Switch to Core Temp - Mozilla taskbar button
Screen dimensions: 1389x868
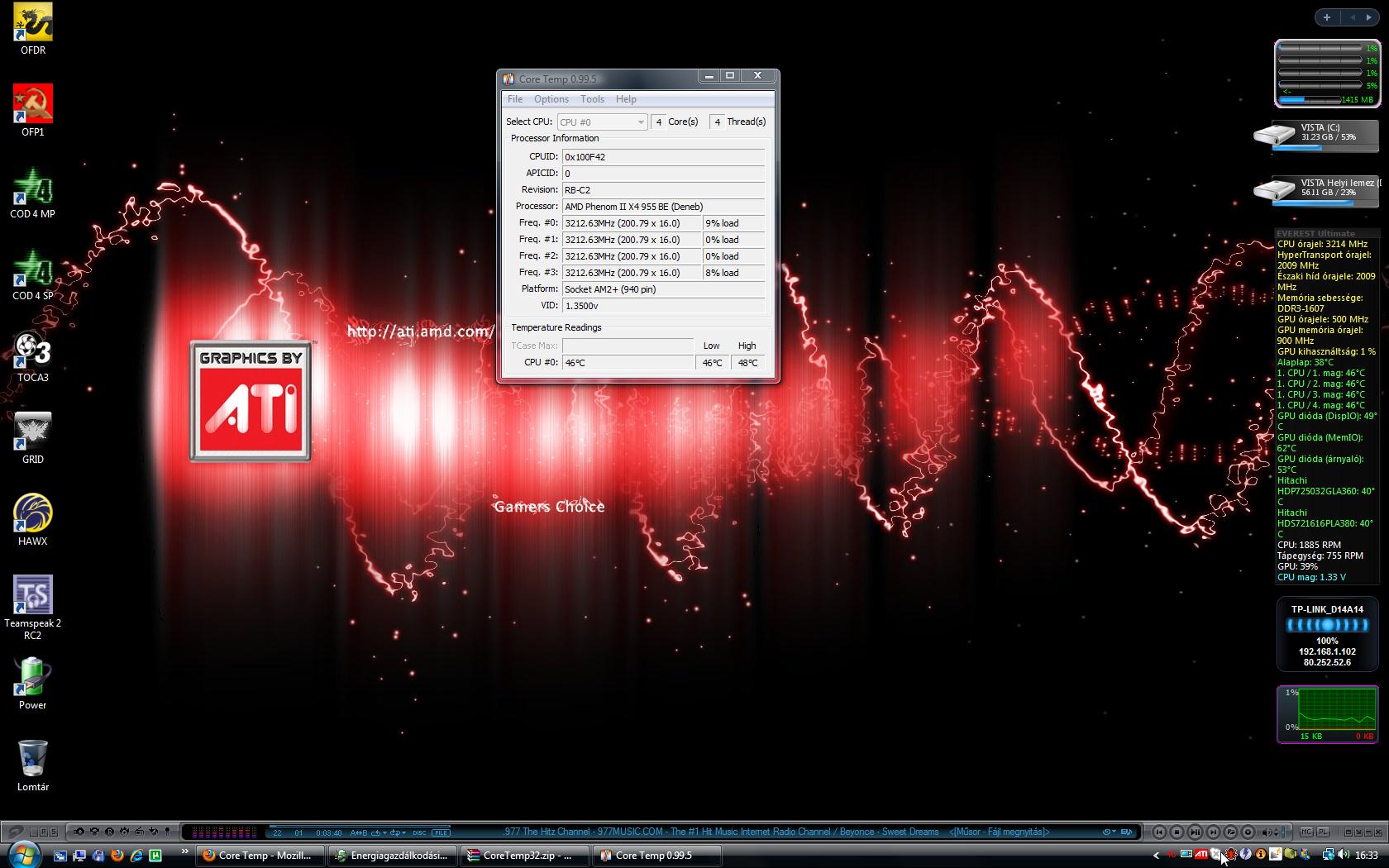(260, 856)
